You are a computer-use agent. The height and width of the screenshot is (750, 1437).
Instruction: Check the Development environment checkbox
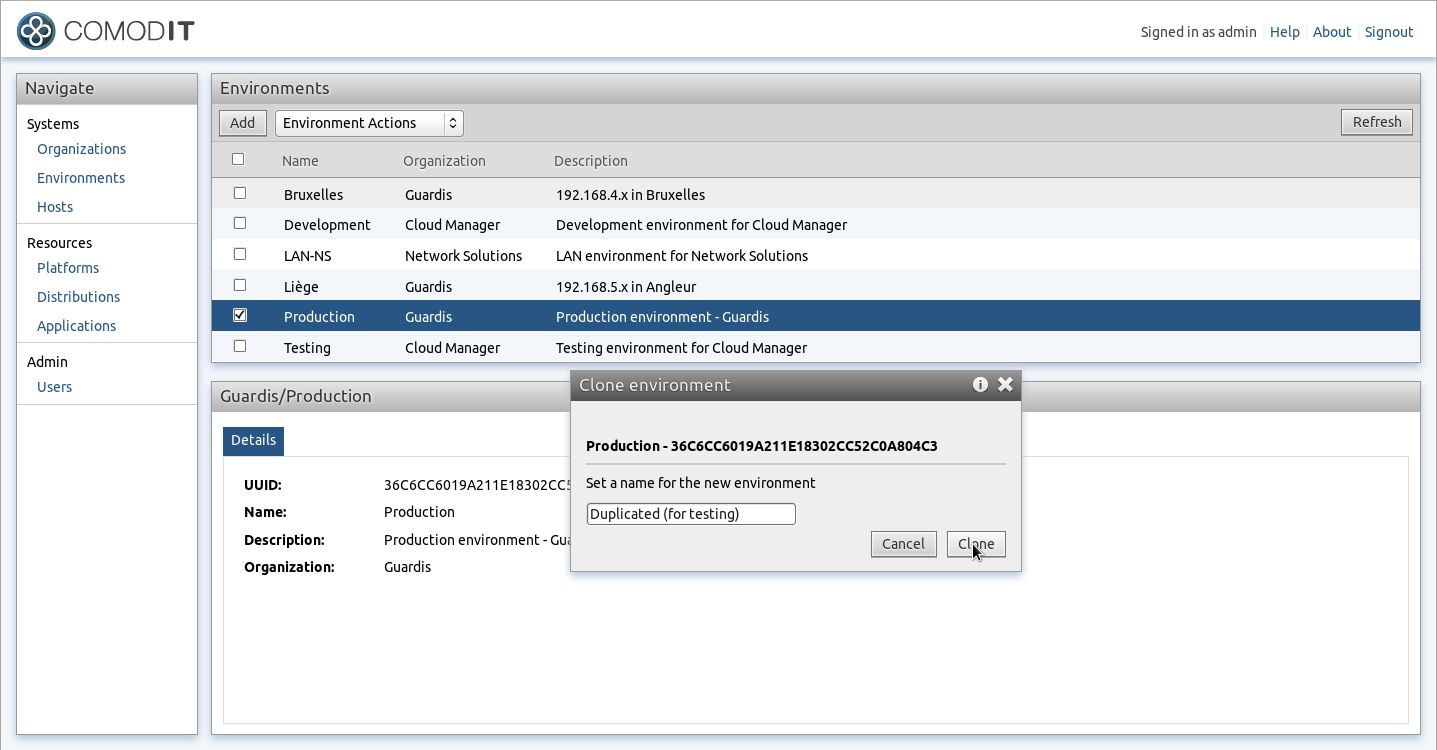point(239,223)
